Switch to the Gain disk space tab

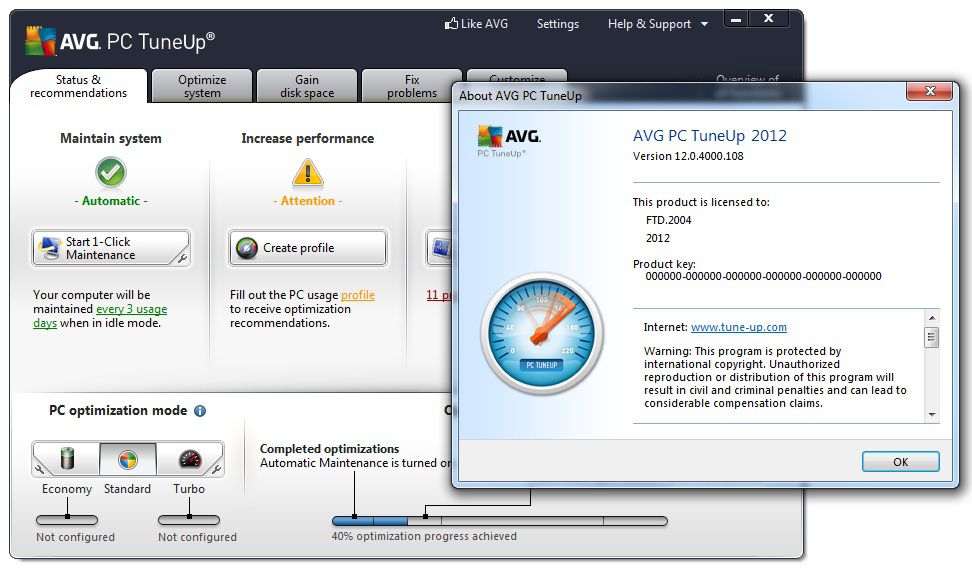tap(307, 86)
